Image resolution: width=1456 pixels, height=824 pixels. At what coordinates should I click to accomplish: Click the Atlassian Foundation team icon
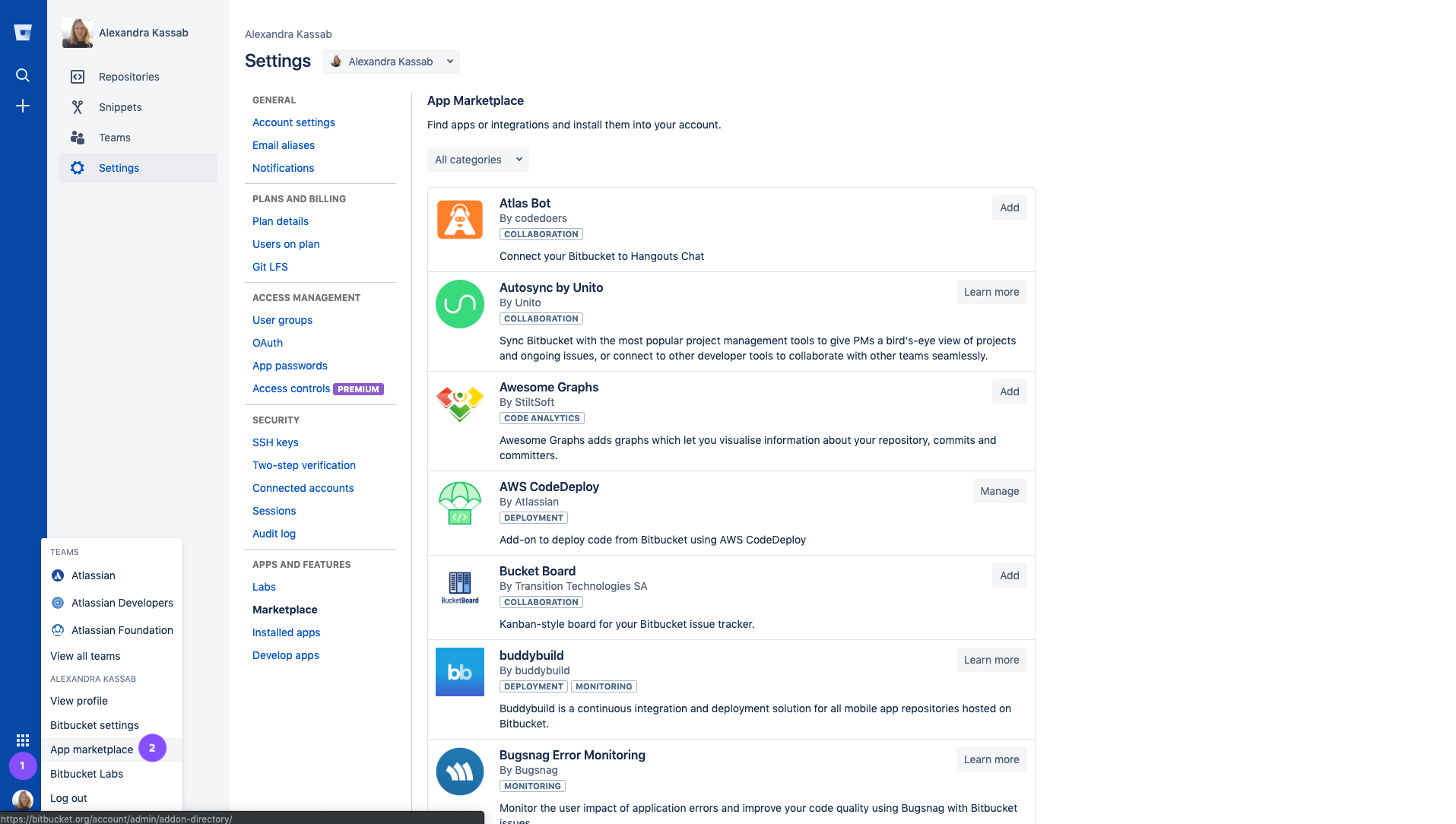[58, 630]
